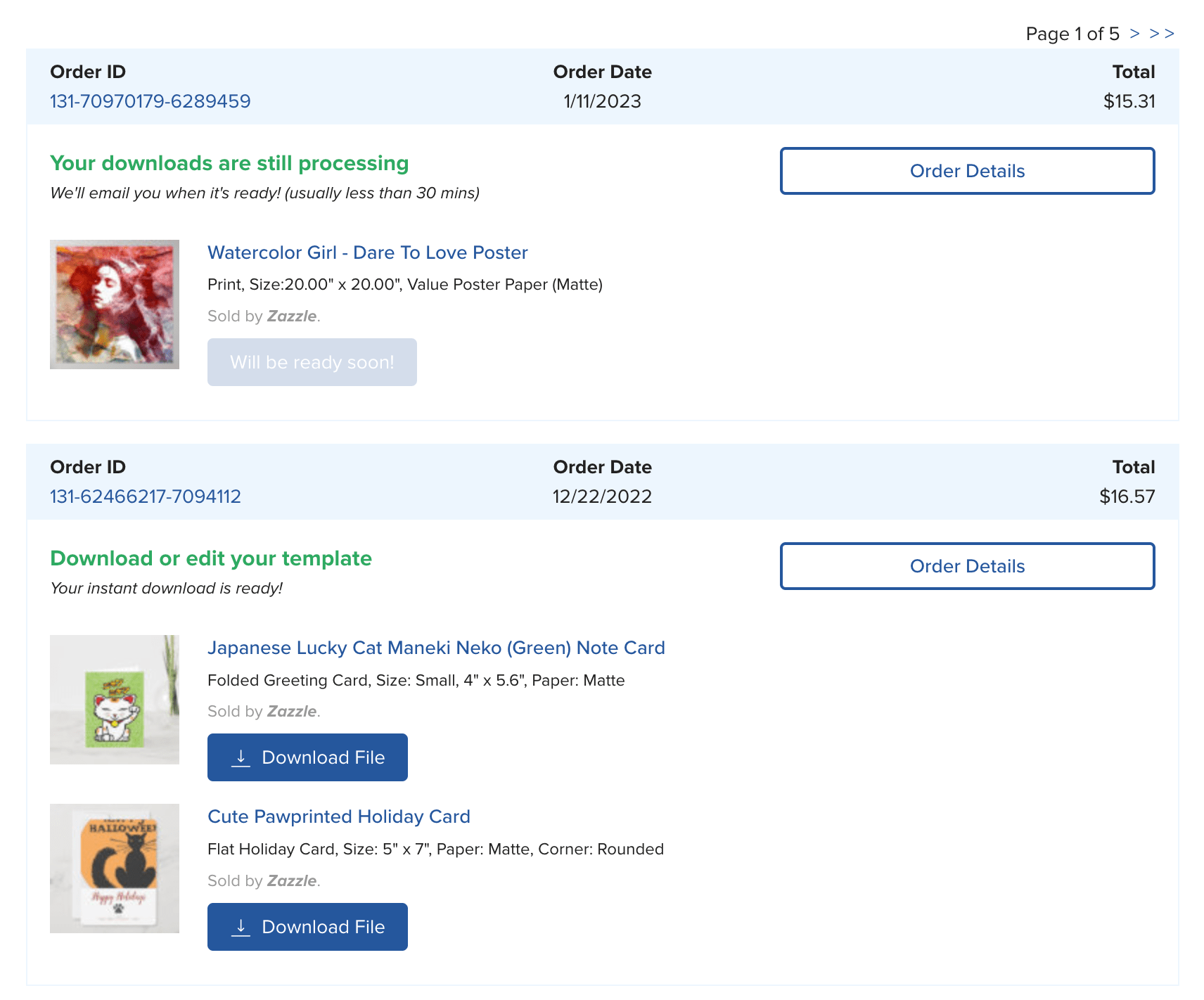Image resolution: width=1204 pixels, height=1000 pixels.
Task: Download the Japanese Lucky Cat note card file
Action: click(x=307, y=757)
